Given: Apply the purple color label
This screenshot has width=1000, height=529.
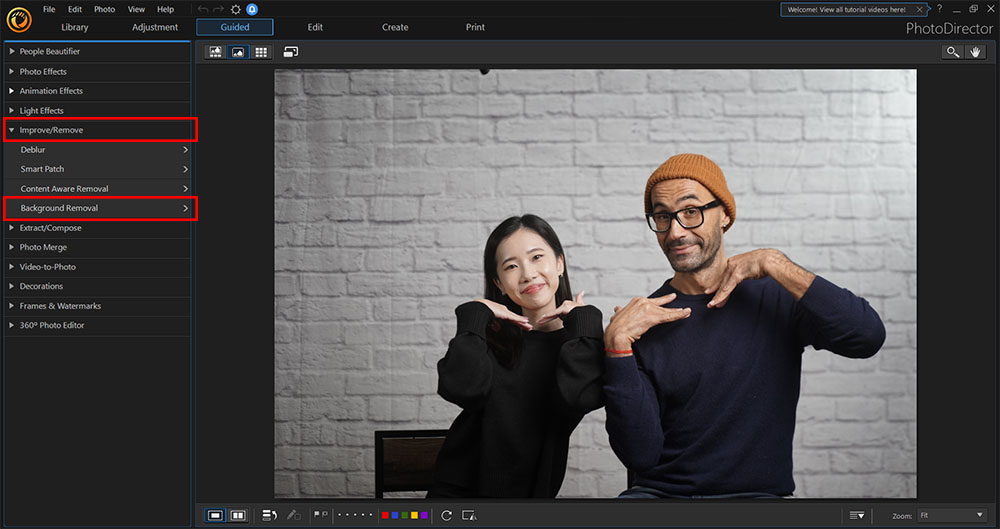Looking at the screenshot, I should pyautogui.click(x=423, y=515).
